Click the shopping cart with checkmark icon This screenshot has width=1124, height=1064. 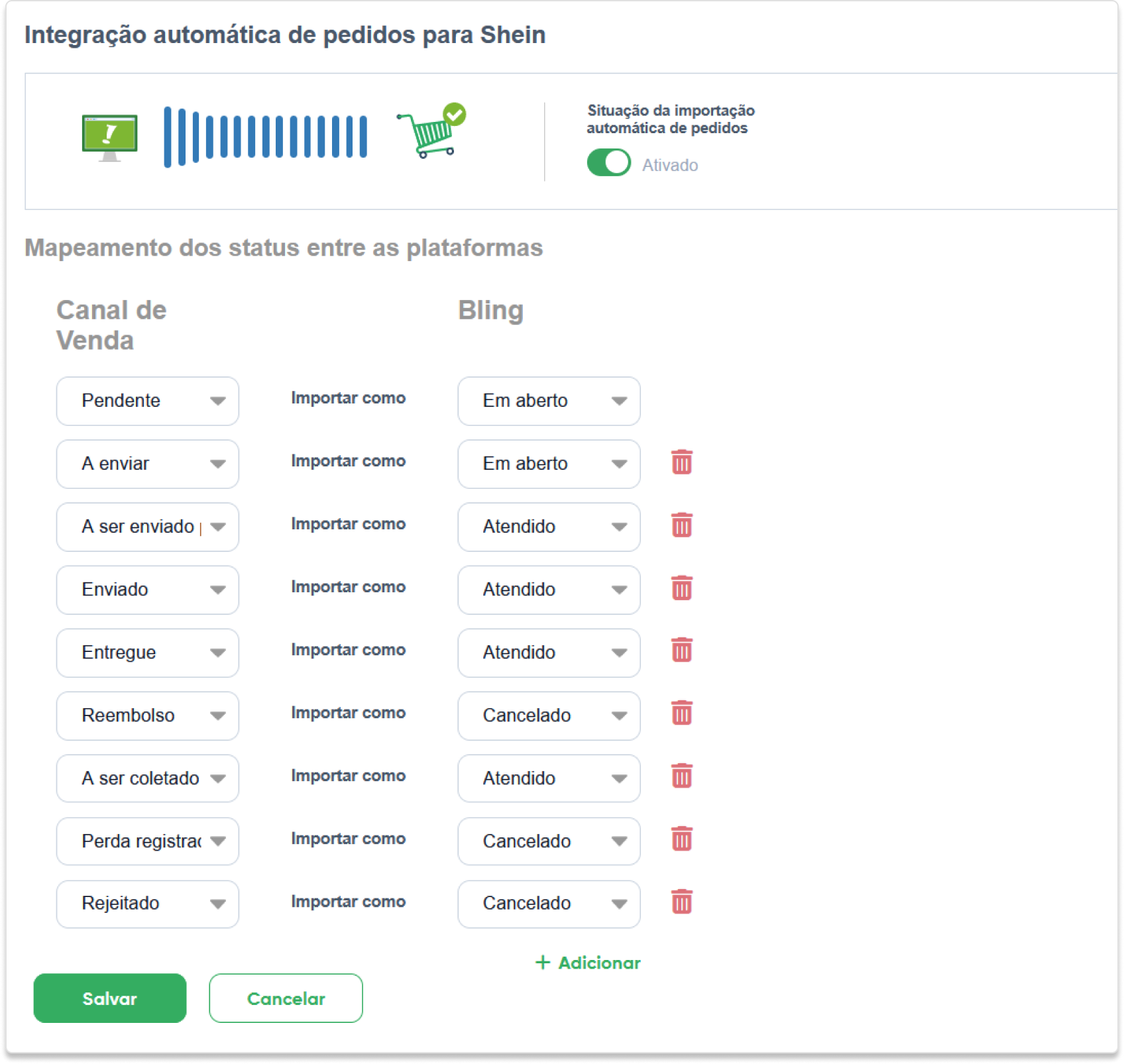tap(431, 131)
